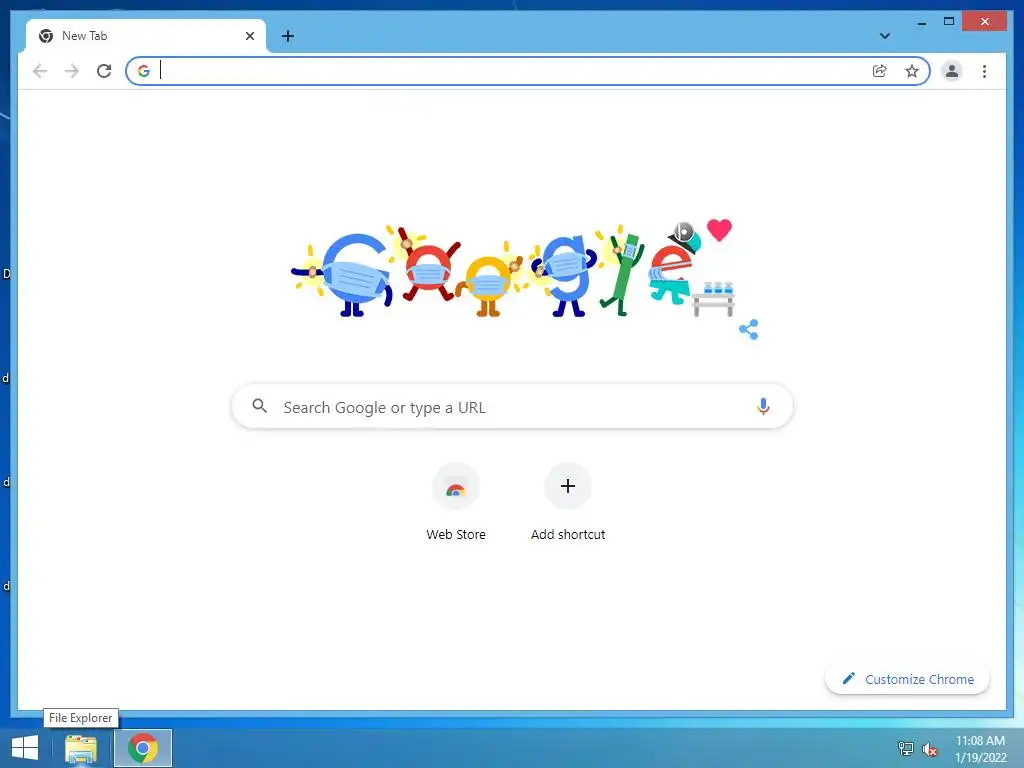Minimize the Chrome window
The image size is (1024, 768).
[x=921, y=22]
